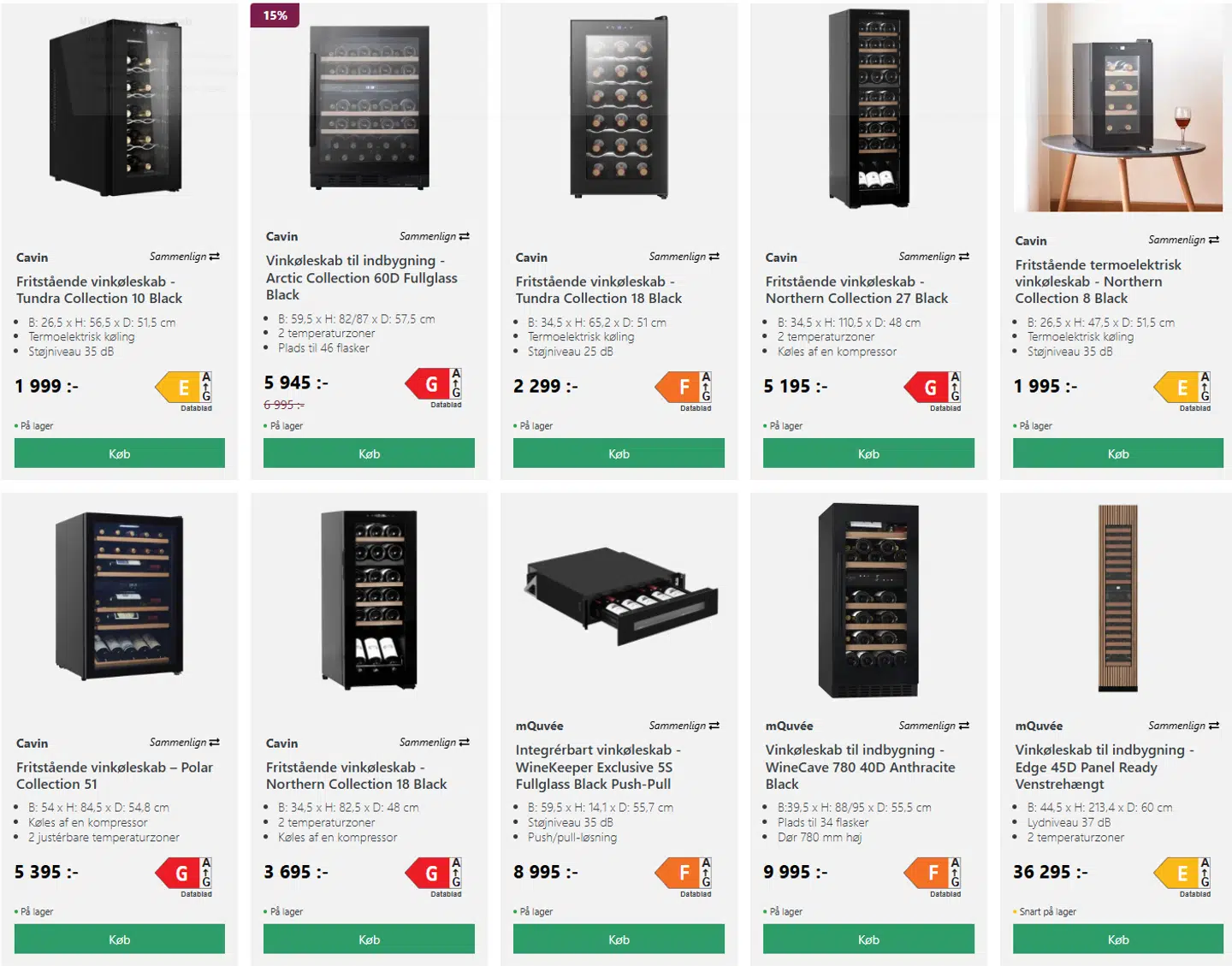1232x966 pixels.
Task: Open Northern Collection 27 Black product image
Action: 868,109
